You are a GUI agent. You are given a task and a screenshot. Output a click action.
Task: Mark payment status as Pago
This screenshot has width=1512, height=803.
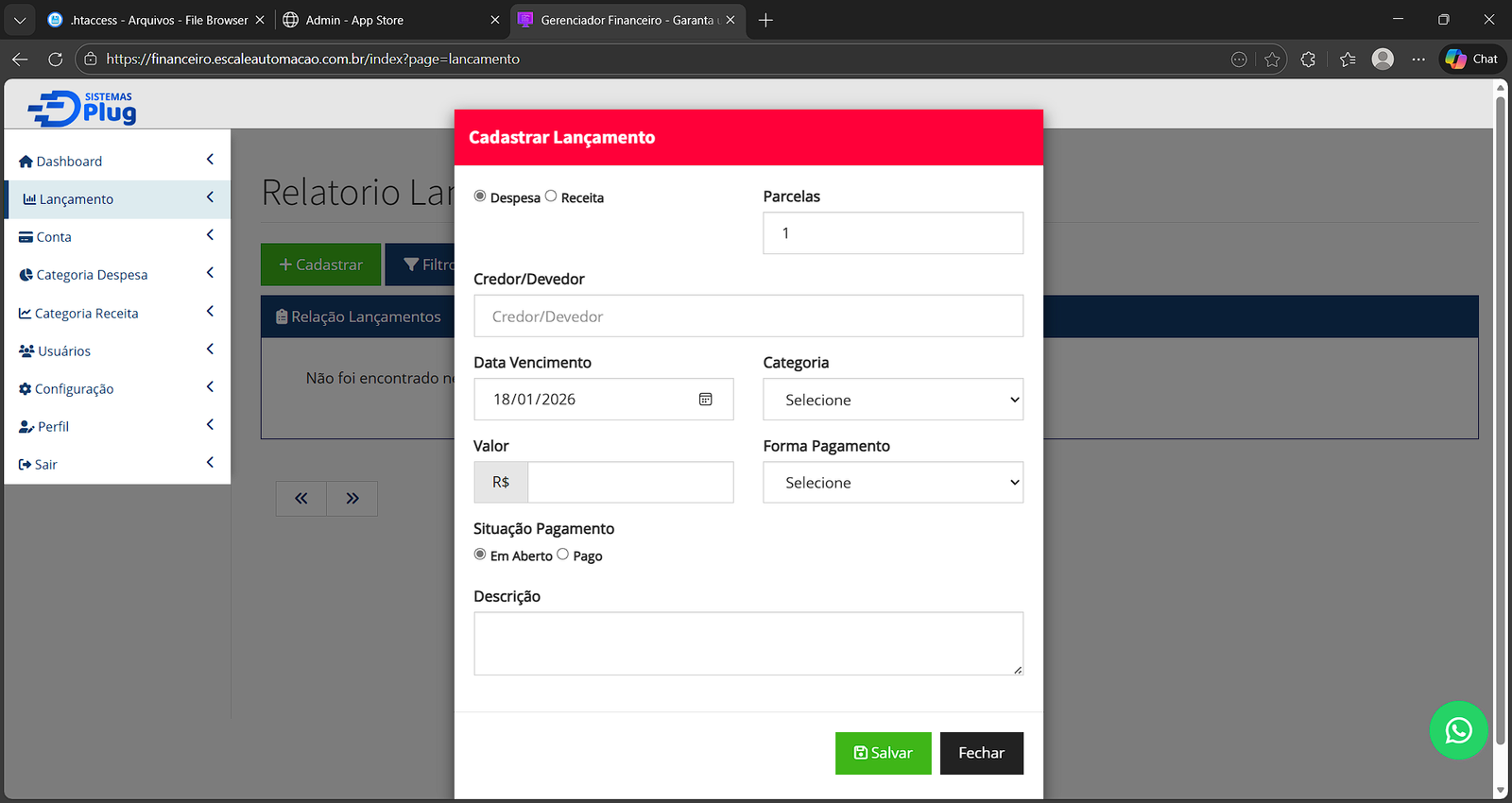563,555
